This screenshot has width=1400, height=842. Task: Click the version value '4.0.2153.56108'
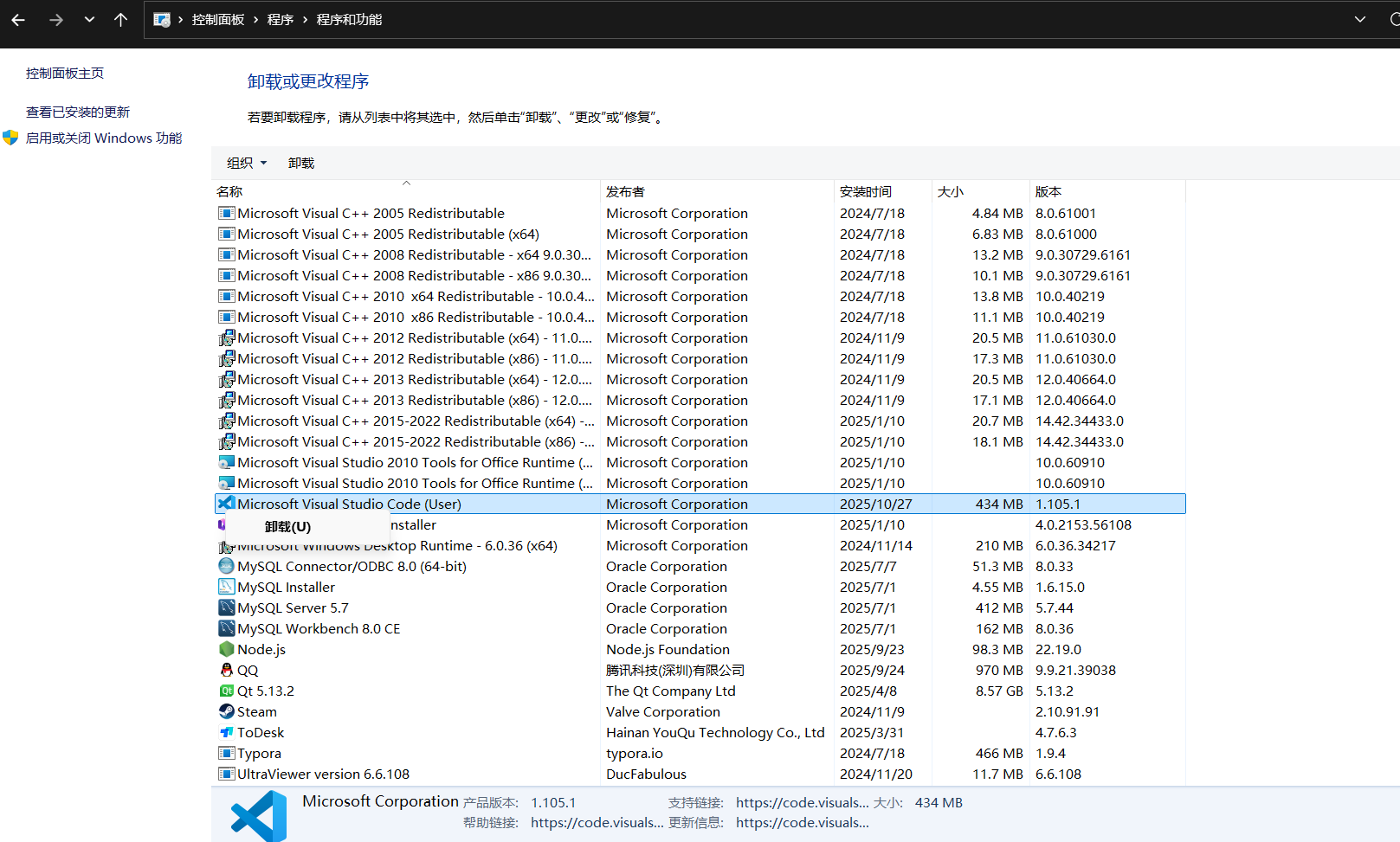coord(1084,524)
